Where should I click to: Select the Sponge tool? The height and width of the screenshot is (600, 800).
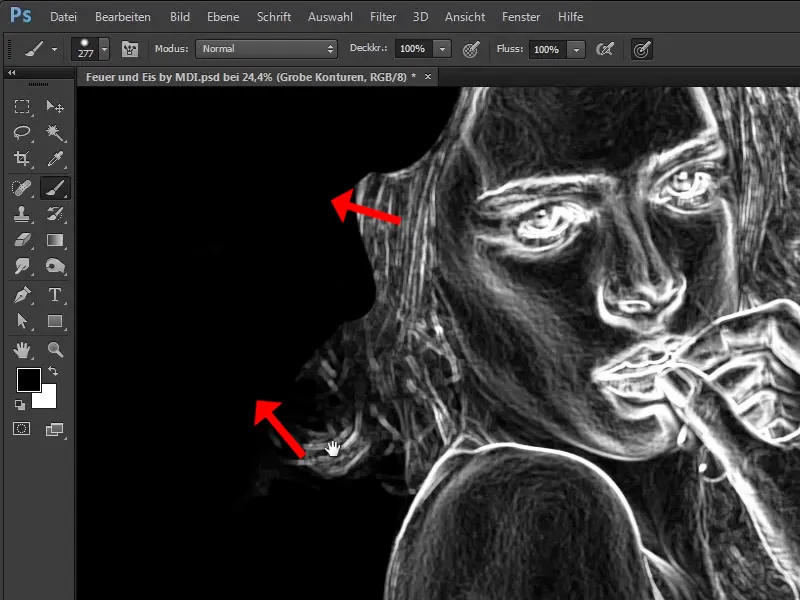coord(55,266)
